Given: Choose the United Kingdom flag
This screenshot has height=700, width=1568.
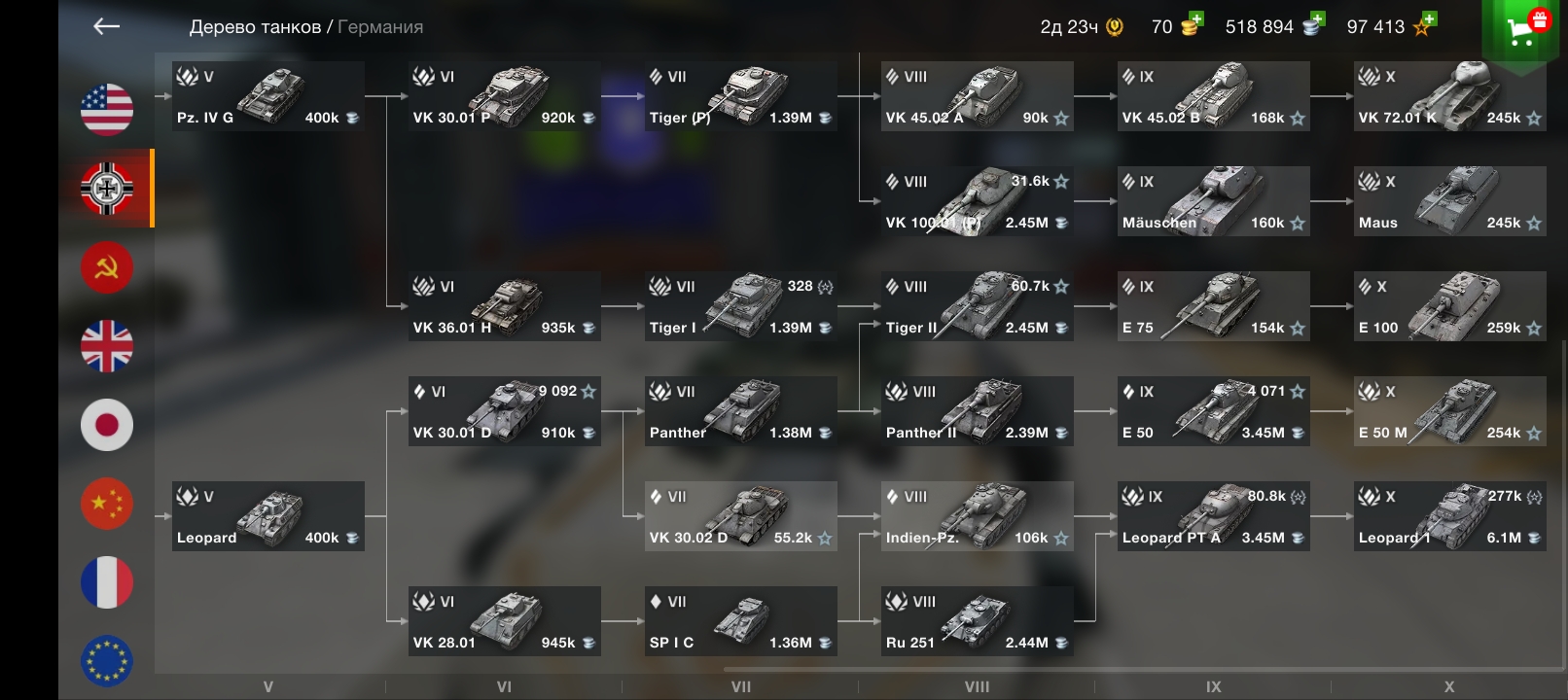Looking at the screenshot, I should tap(107, 346).
